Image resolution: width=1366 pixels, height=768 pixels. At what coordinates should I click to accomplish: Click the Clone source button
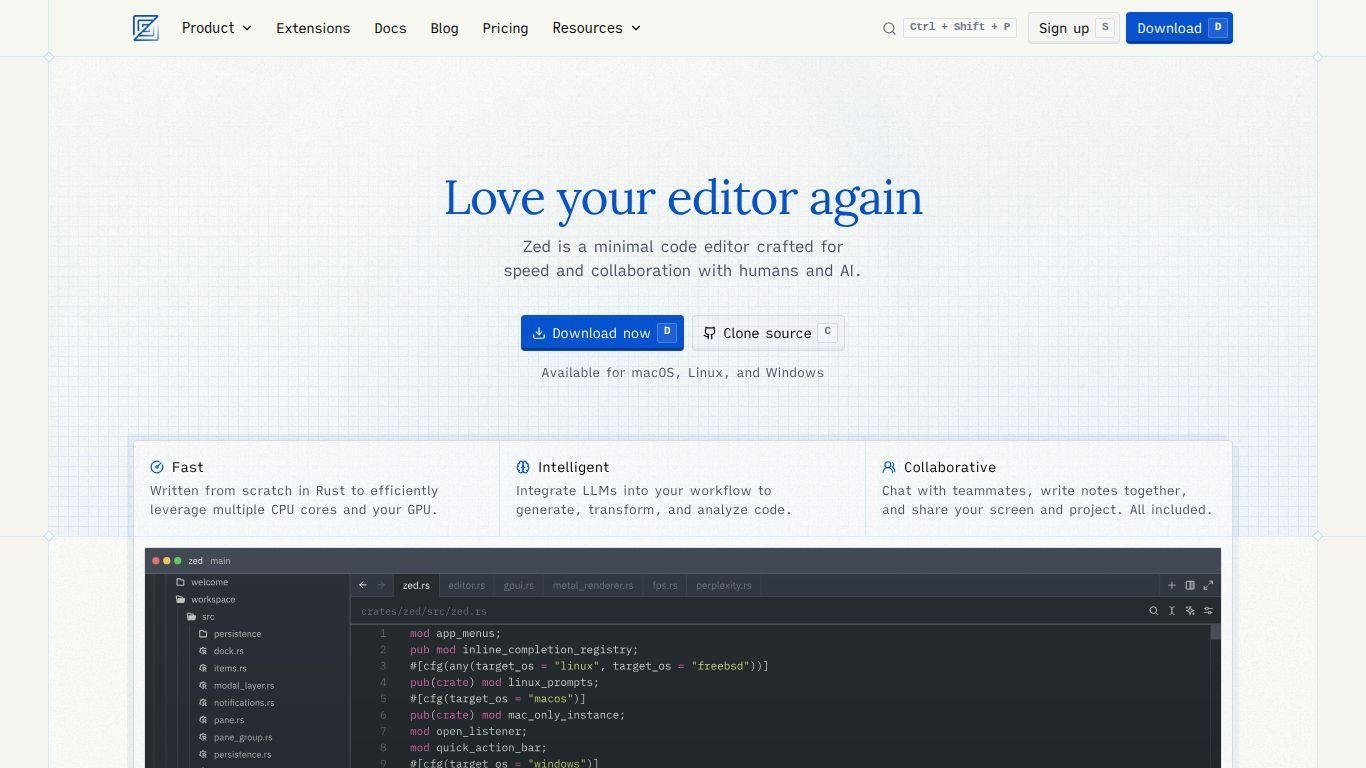tap(768, 333)
